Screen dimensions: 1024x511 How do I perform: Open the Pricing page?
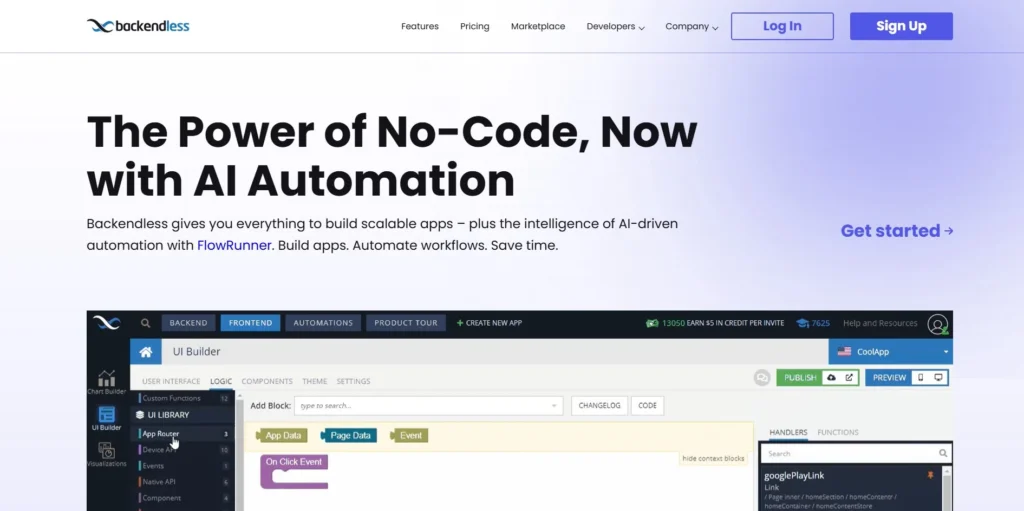475,27
